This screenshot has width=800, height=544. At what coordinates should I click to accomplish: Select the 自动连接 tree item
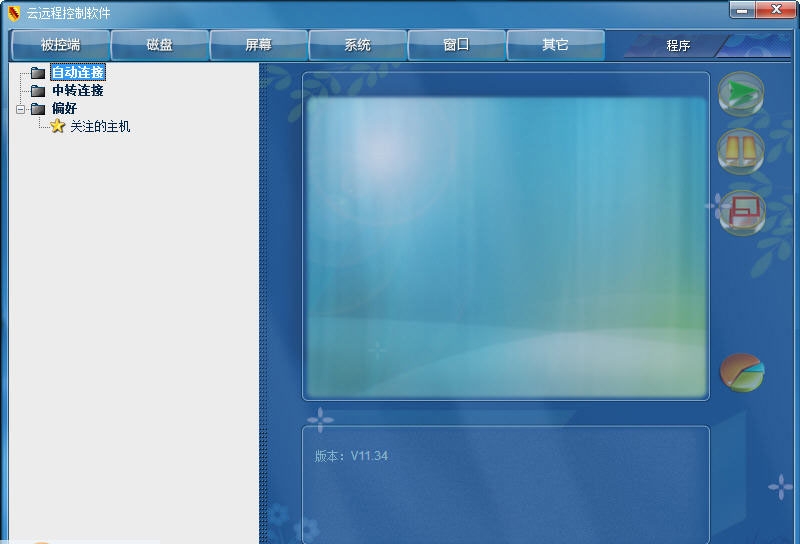click(x=78, y=72)
